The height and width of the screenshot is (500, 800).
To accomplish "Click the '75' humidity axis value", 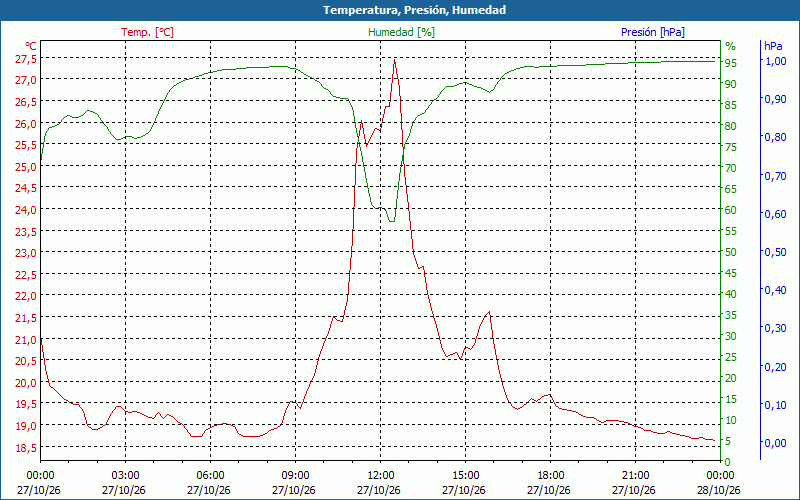I will [x=731, y=147].
